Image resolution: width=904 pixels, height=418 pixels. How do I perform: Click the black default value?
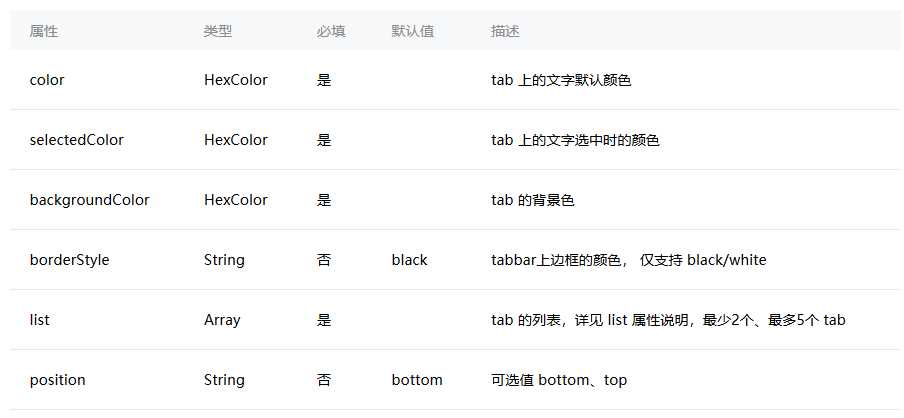point(409,260)
